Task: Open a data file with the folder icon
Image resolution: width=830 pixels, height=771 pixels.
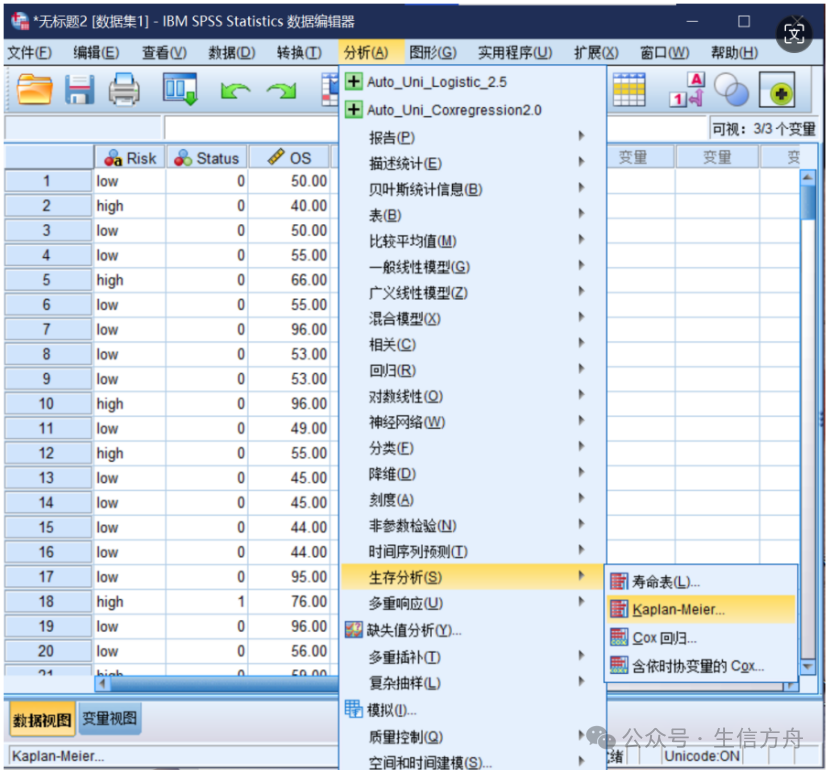Action: pyautogui.click(x=34, y=89)
